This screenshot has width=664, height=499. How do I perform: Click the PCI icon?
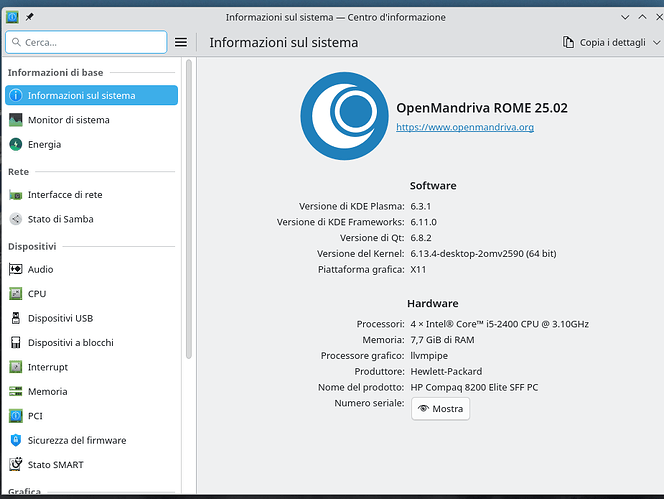click(16, 416)
